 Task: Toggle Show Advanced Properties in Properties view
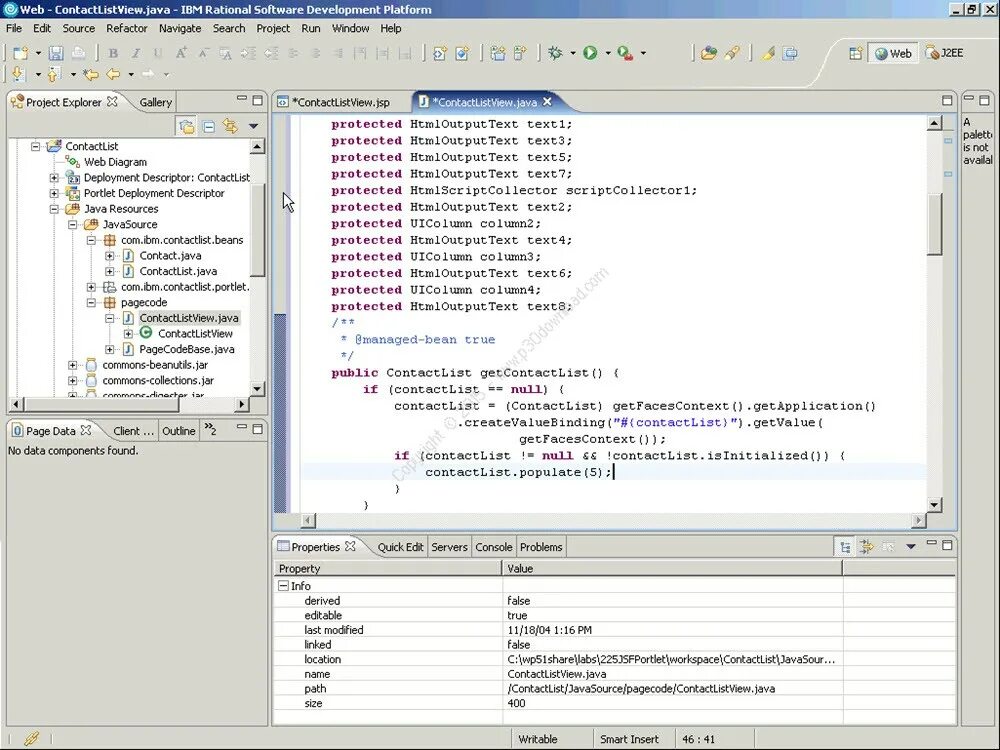pos(866,547)
